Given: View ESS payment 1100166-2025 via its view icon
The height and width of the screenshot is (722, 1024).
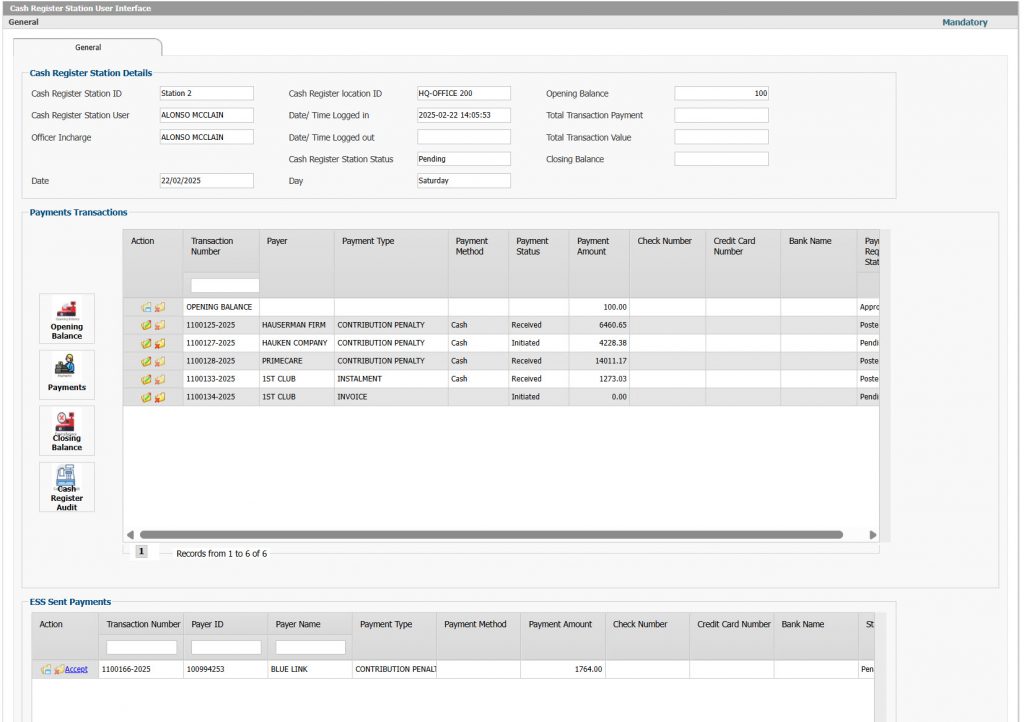Looking at the screenshot, I should click(x=46, y=669).
